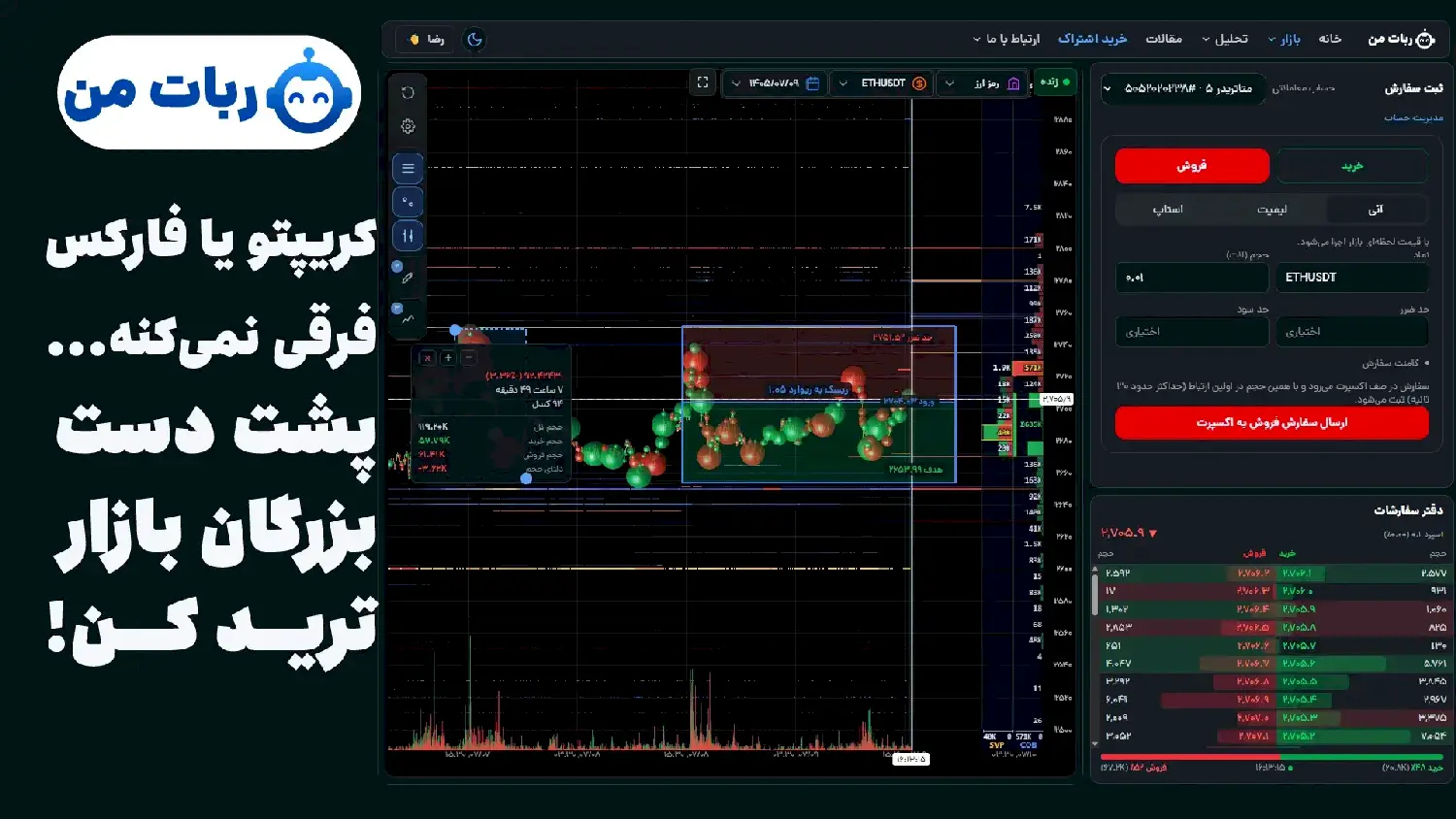
Task: Expand chart to fullscreen
Action: [x=703, y=82]
